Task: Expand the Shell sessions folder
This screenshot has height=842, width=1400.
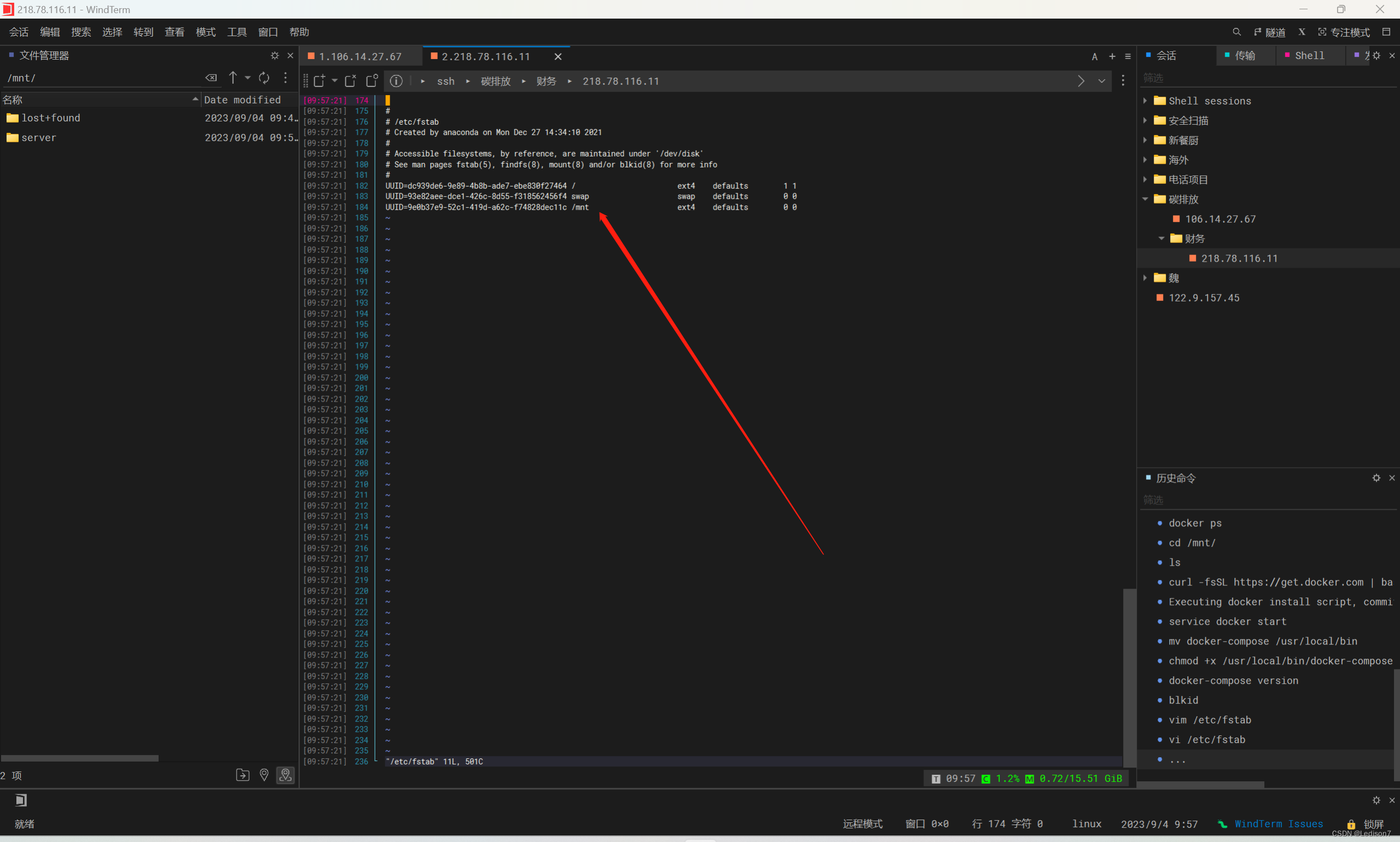Action: tap(1145, 101)
